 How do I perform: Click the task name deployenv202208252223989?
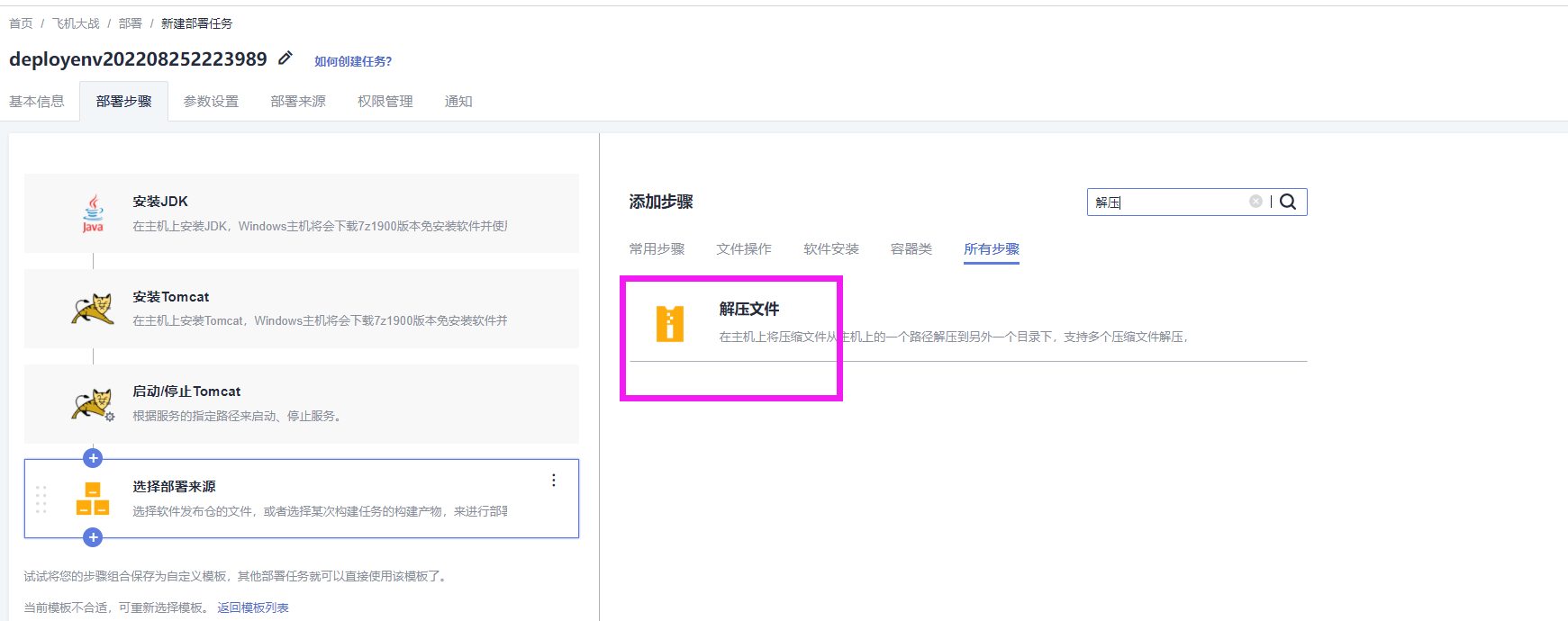138,59
